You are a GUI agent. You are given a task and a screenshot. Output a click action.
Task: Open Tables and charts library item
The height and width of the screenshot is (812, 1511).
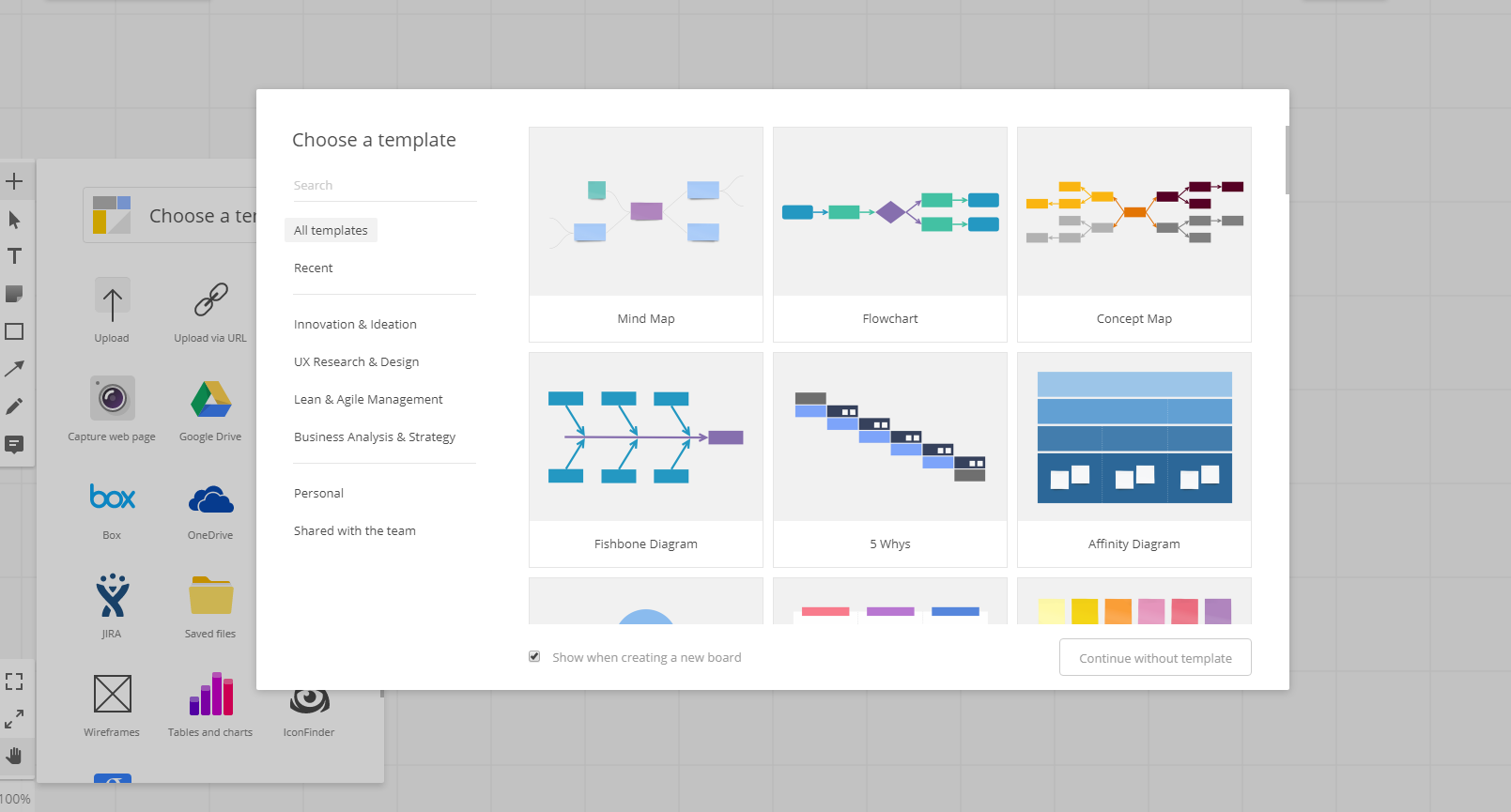tap(210, 695)
